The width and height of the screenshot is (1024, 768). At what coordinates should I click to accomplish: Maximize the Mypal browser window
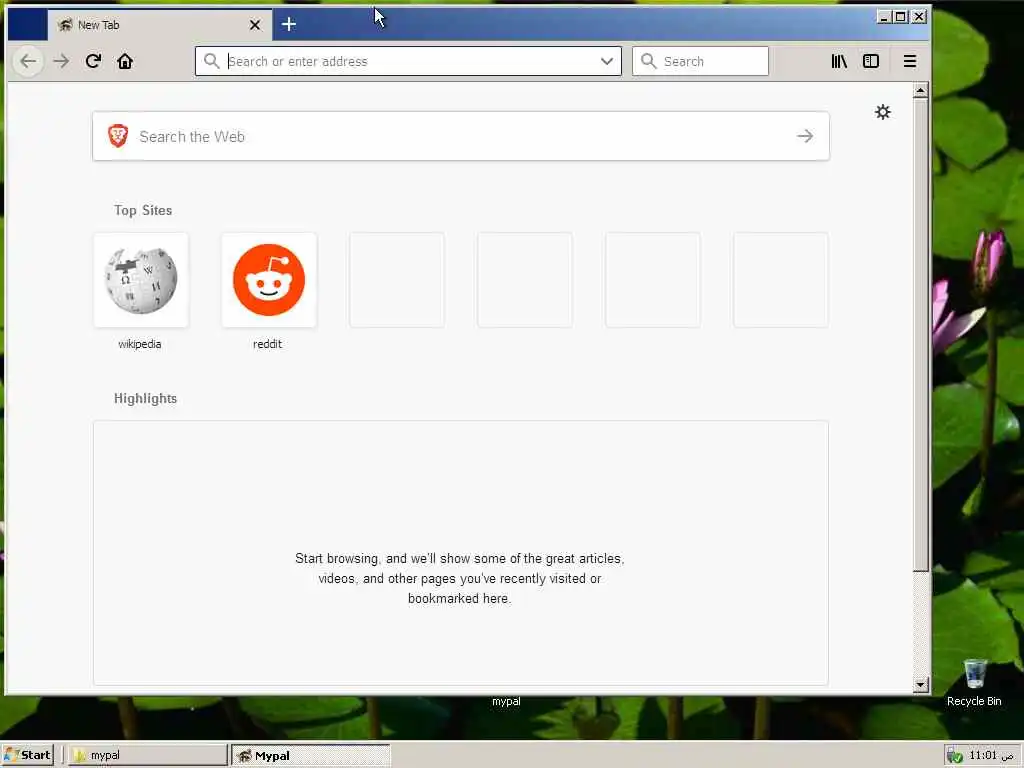pos(901,17)
